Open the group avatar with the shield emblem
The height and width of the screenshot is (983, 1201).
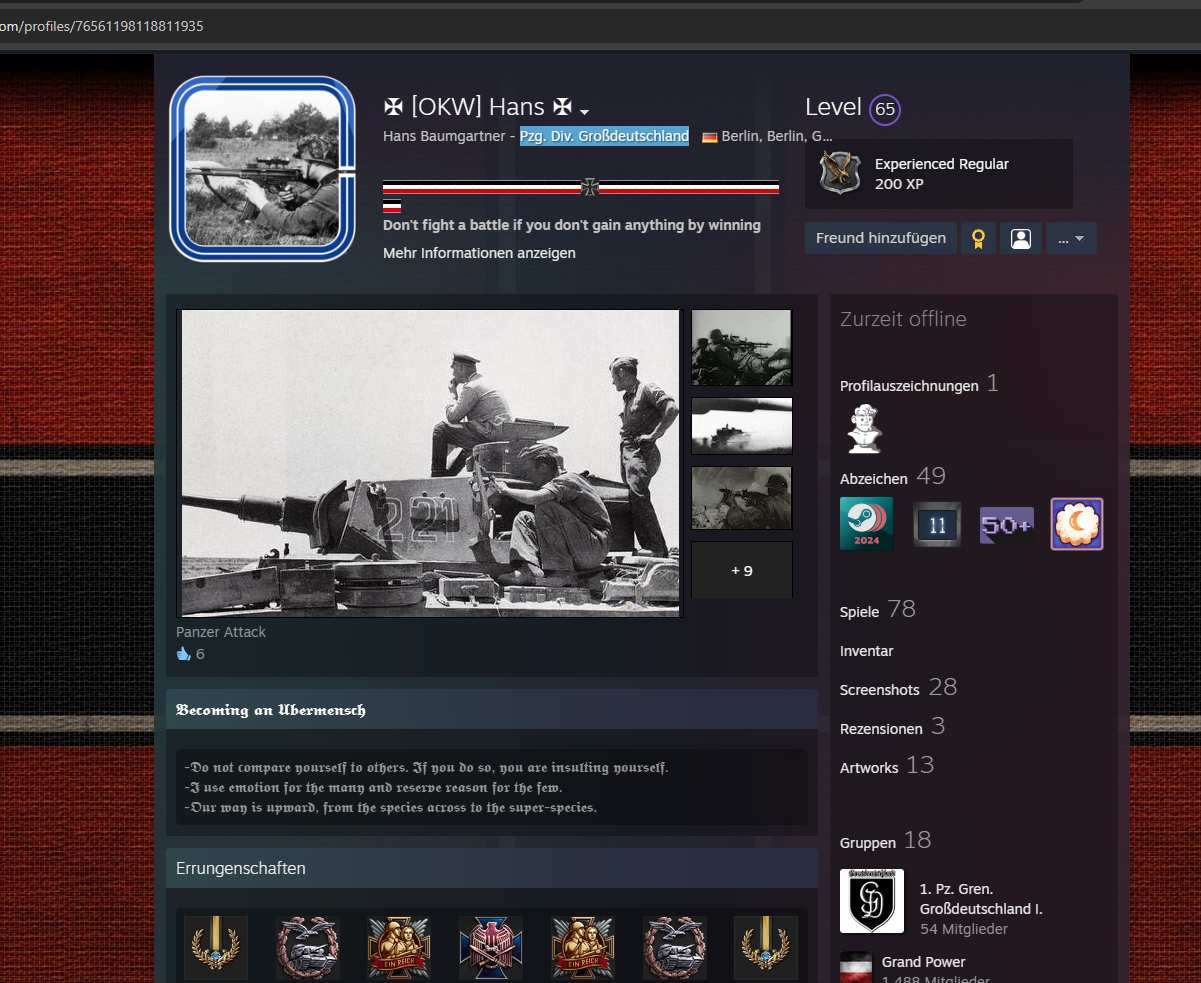tap(871, 901)
